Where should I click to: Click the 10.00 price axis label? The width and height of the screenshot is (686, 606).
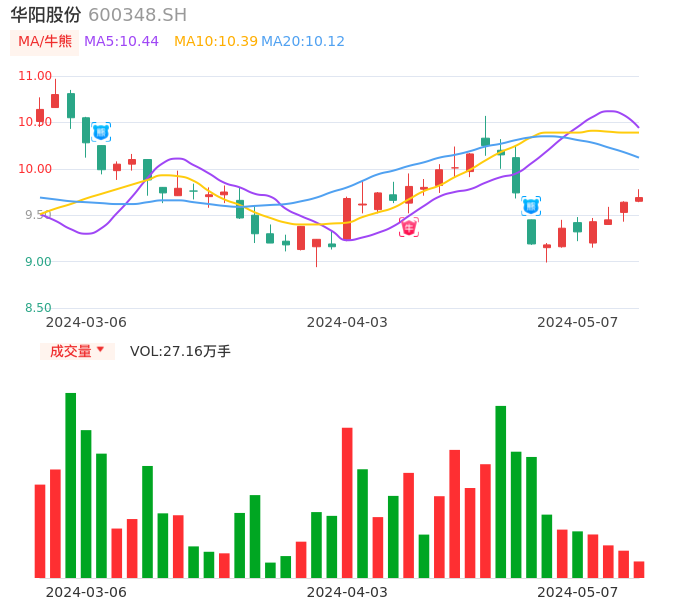pos(35,169)
